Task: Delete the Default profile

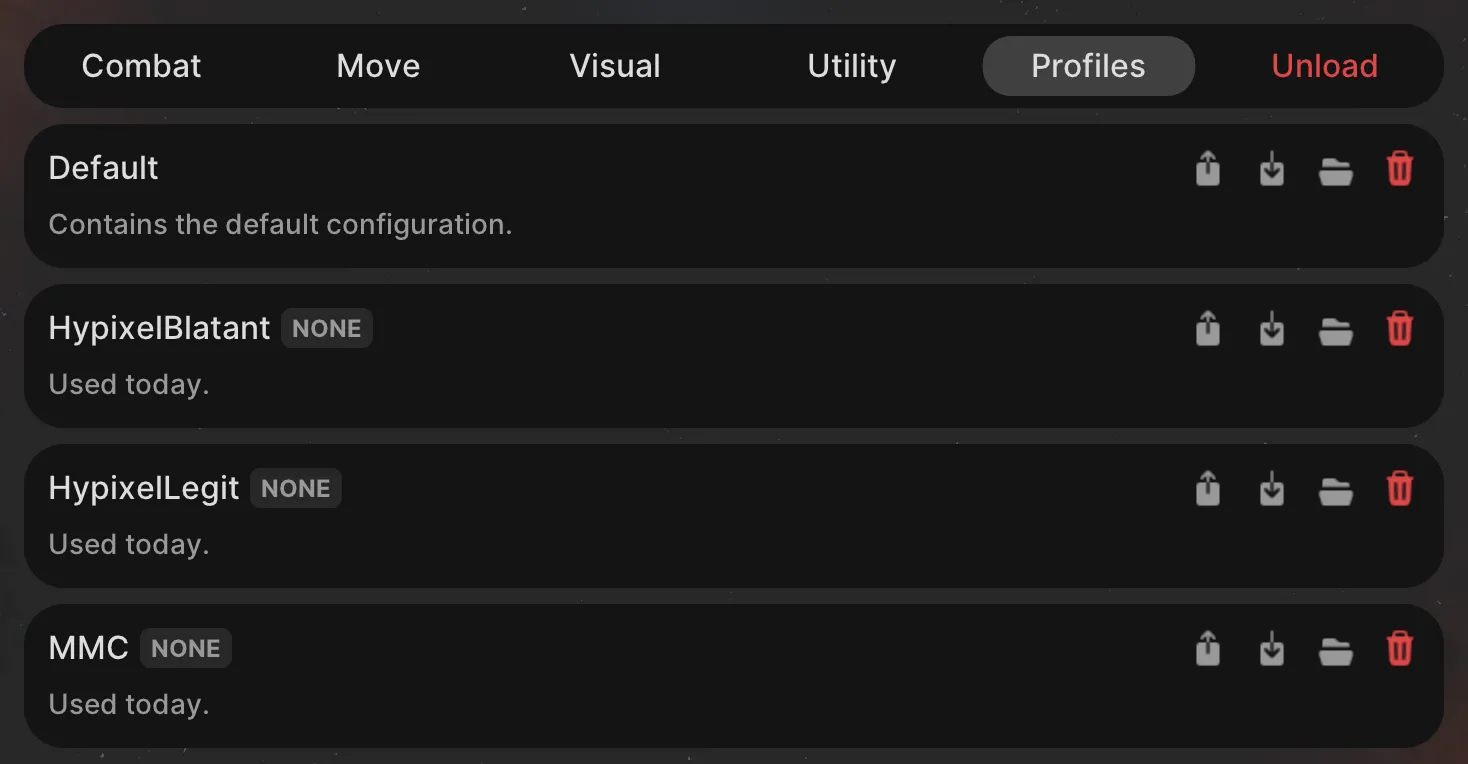Action: pyautogui.click(x=1400, y=169)
